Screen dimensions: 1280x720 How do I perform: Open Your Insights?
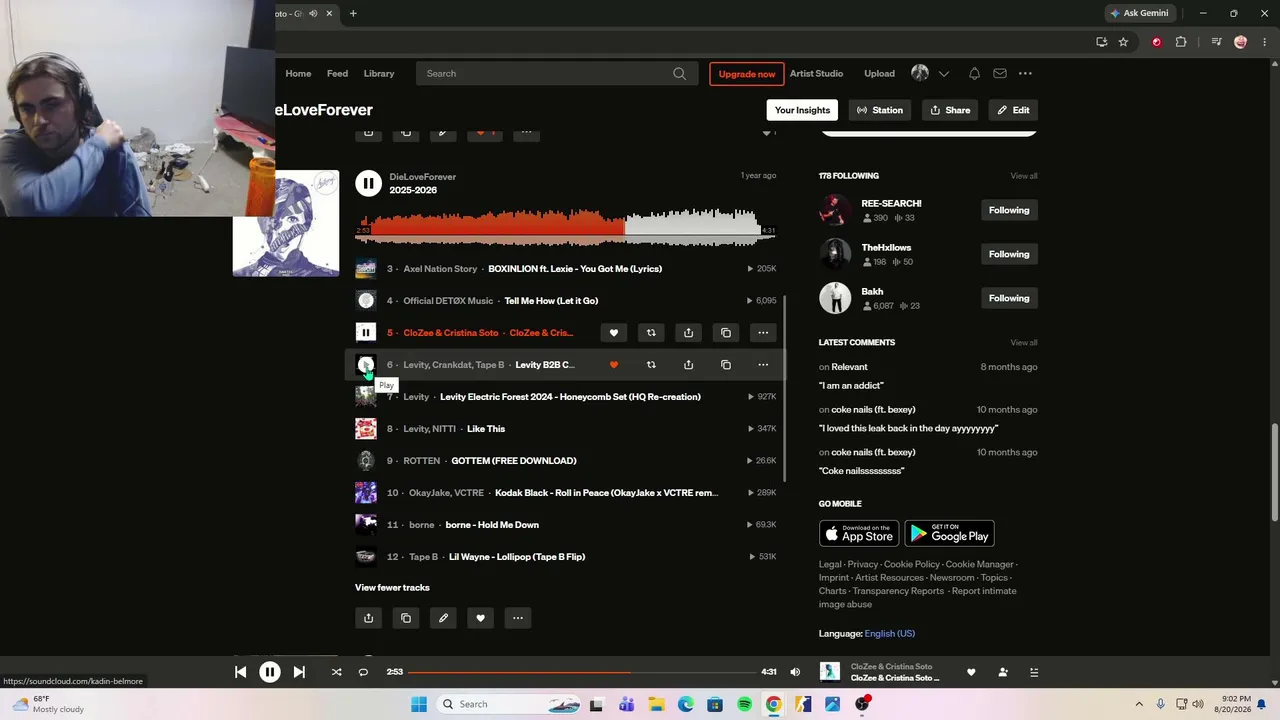[x=802, y=110]
